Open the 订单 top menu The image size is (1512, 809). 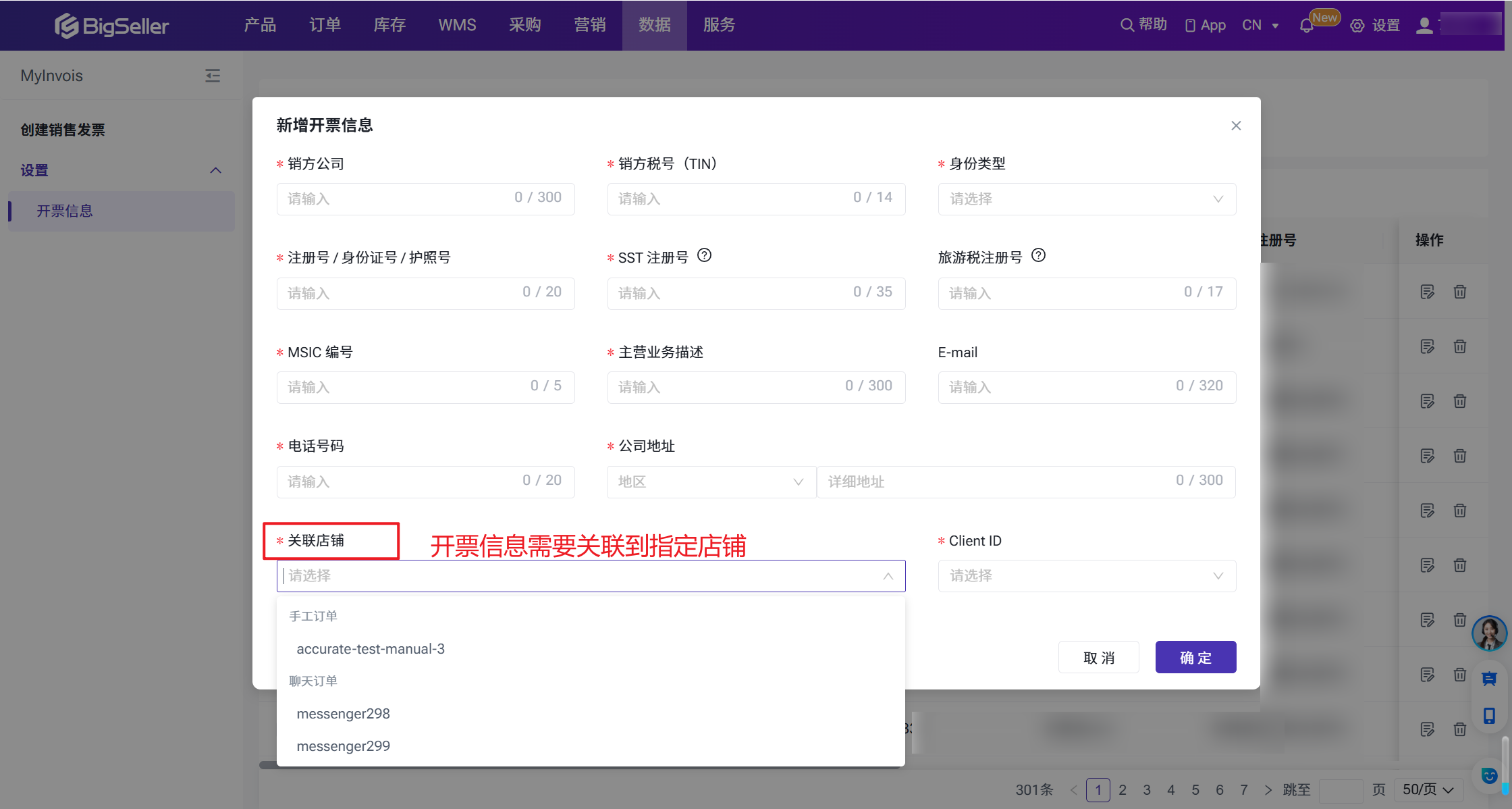click(x=325, y=25)
